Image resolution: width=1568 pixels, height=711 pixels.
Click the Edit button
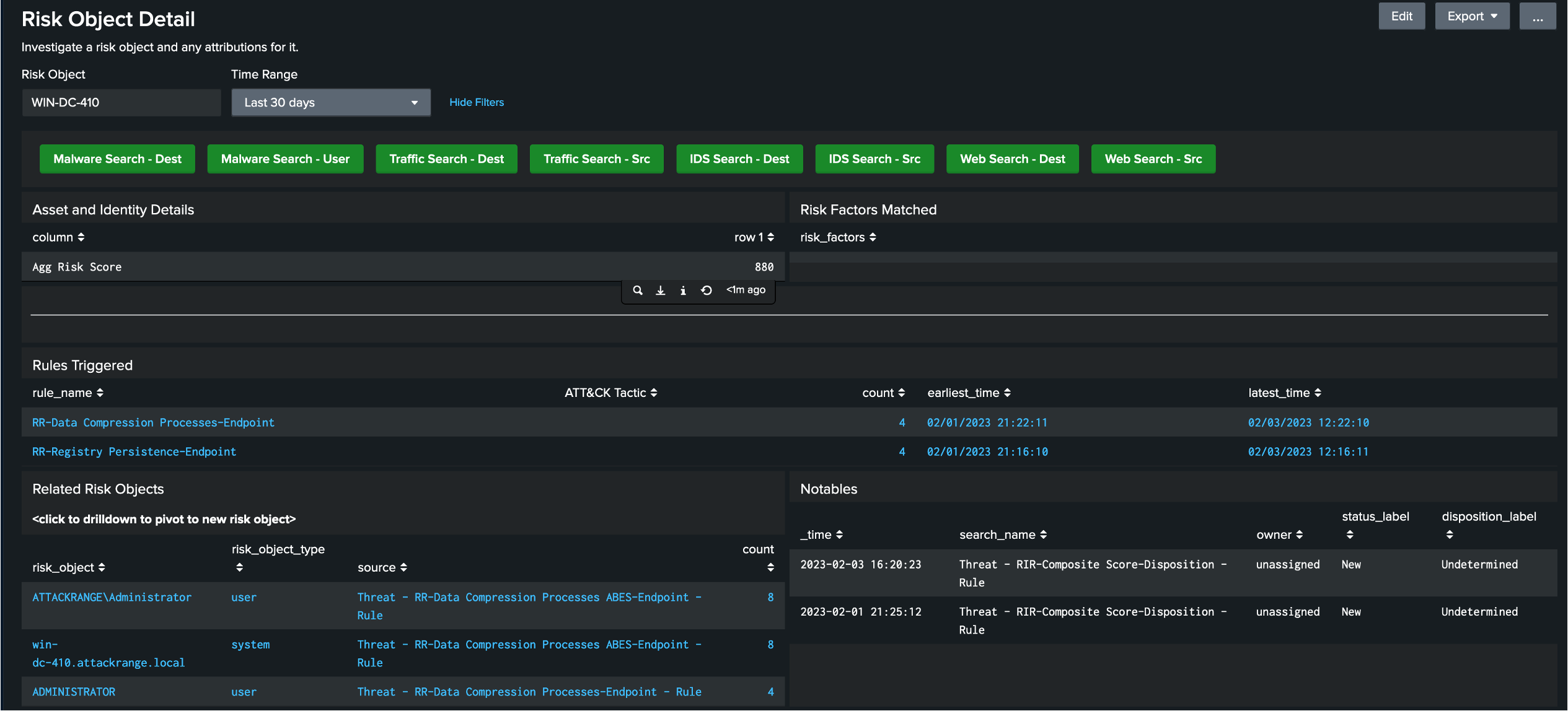pyautogui.click(x=1401, y=16)
